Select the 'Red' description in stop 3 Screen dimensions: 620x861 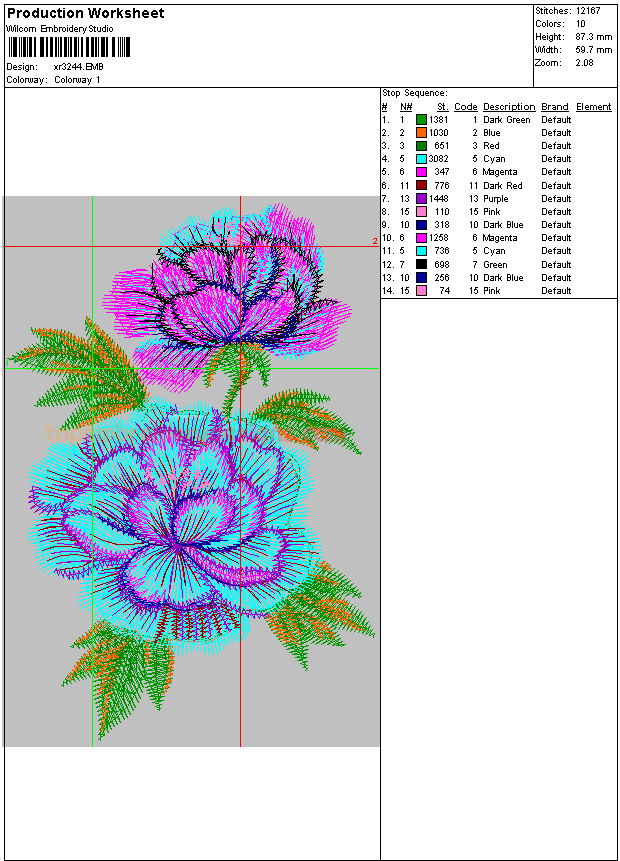pyautogui.click(x=491, y=146)
